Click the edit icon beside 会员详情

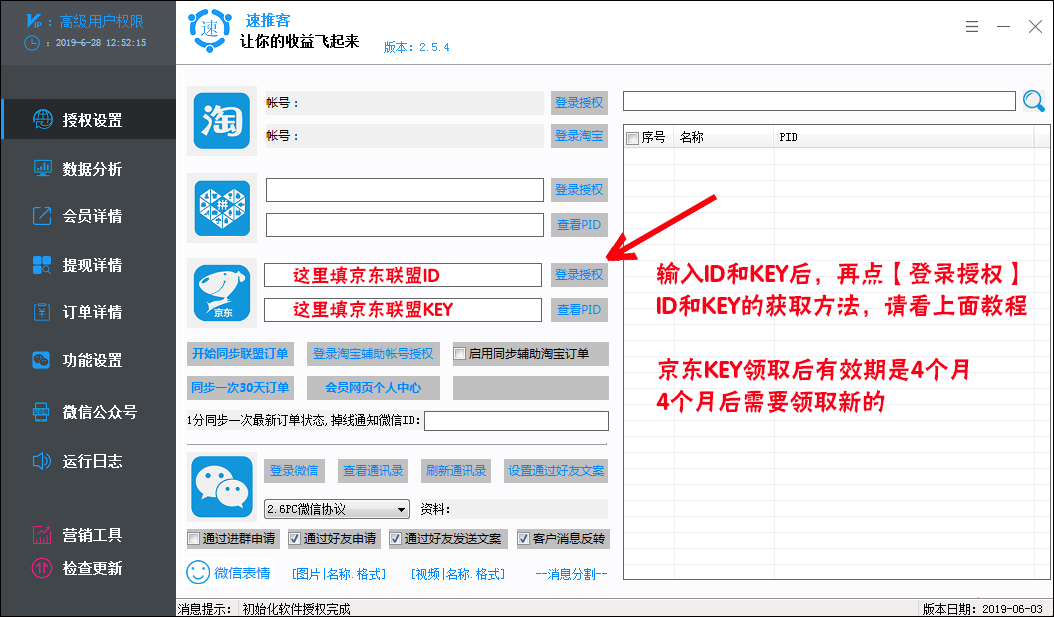tap(42, 216)
